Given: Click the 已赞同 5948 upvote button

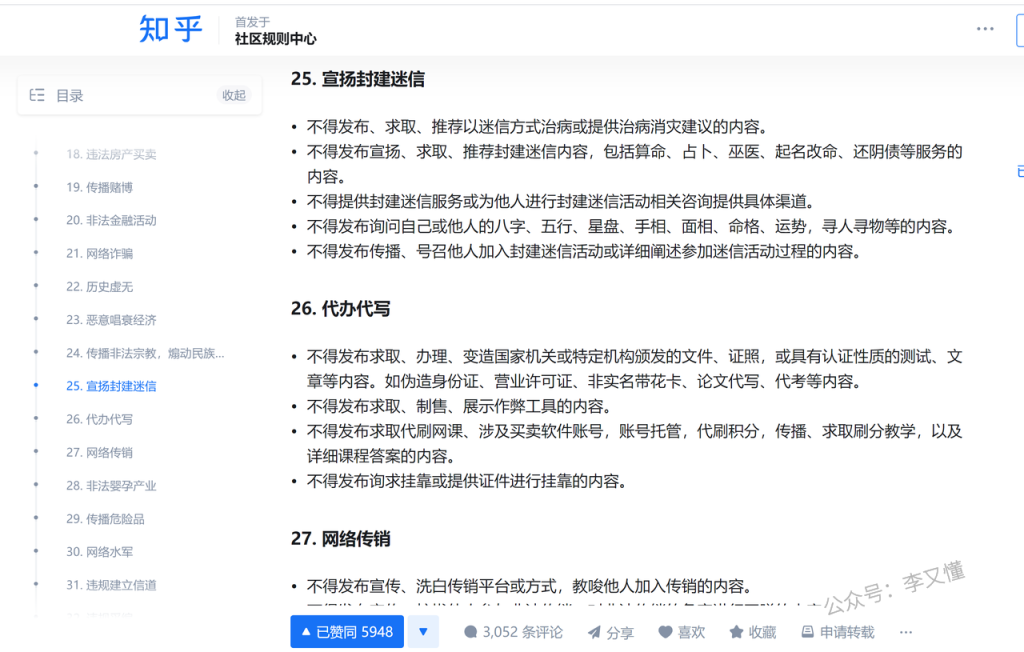Looking at the screenshot, I should 347,632.
